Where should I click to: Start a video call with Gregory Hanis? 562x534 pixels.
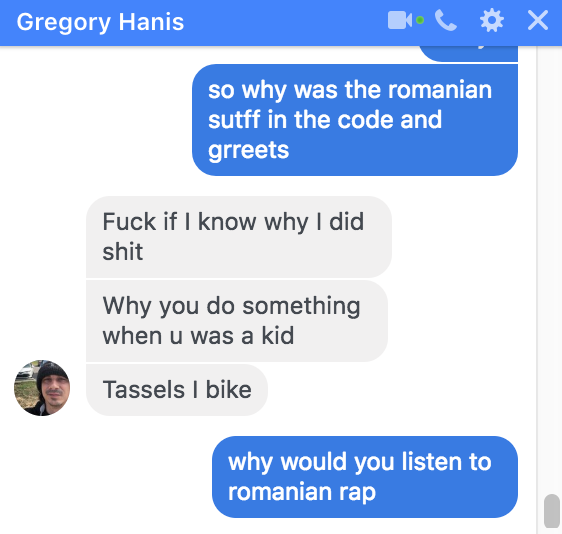click(x=400, y=20)
